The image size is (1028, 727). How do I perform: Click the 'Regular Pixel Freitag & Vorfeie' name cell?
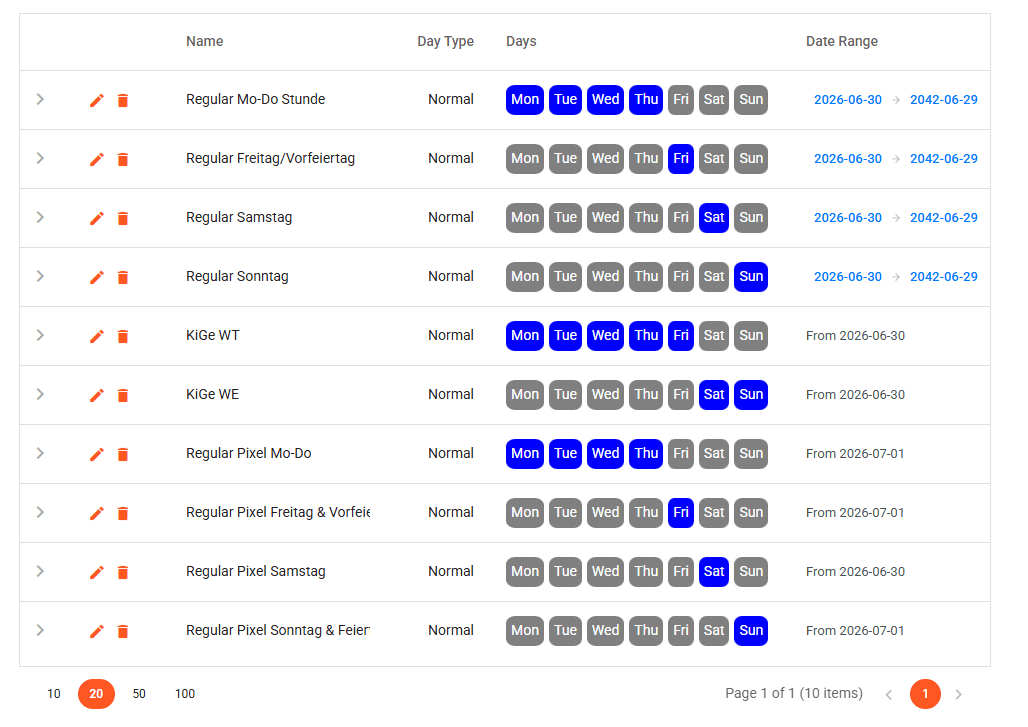[278, 512]
